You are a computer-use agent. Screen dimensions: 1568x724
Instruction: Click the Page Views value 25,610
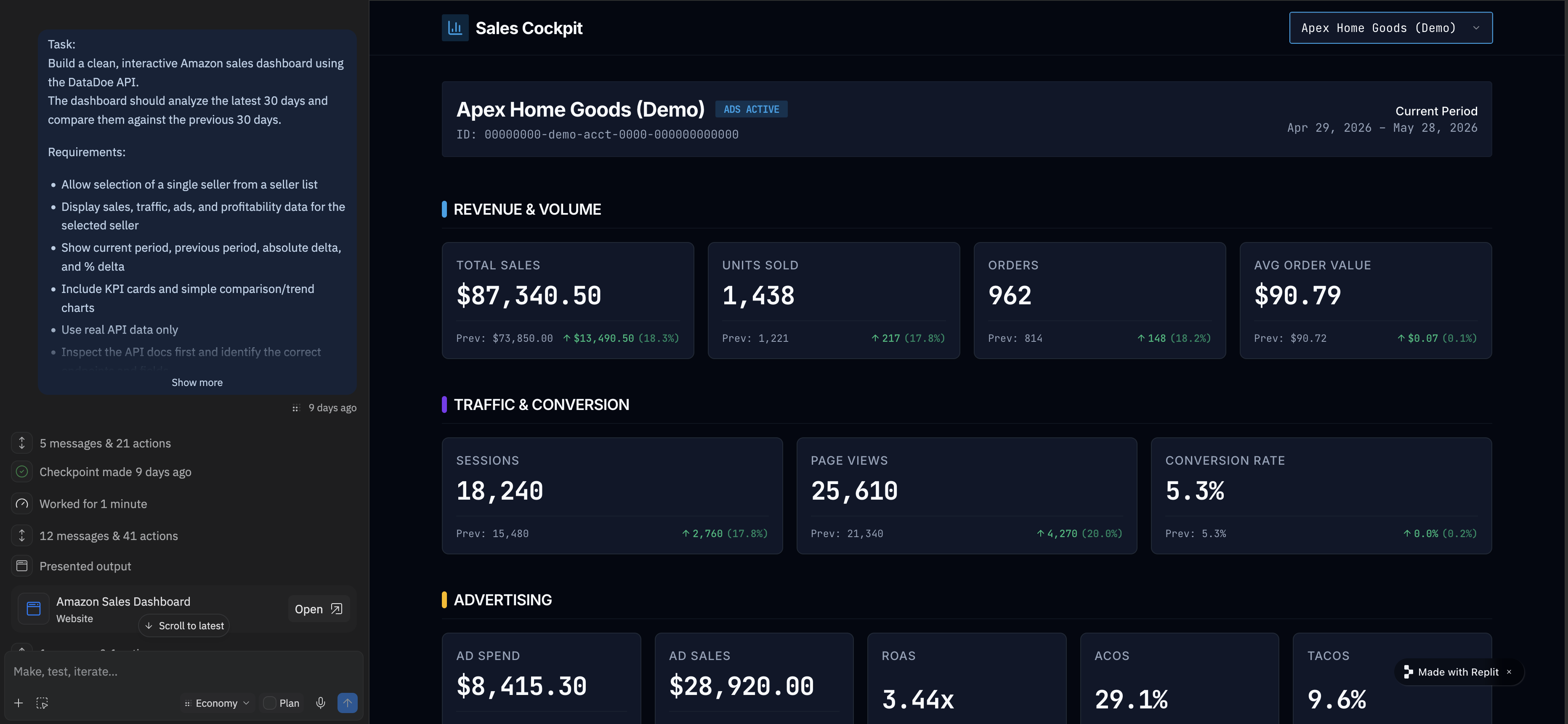[854, 491]
